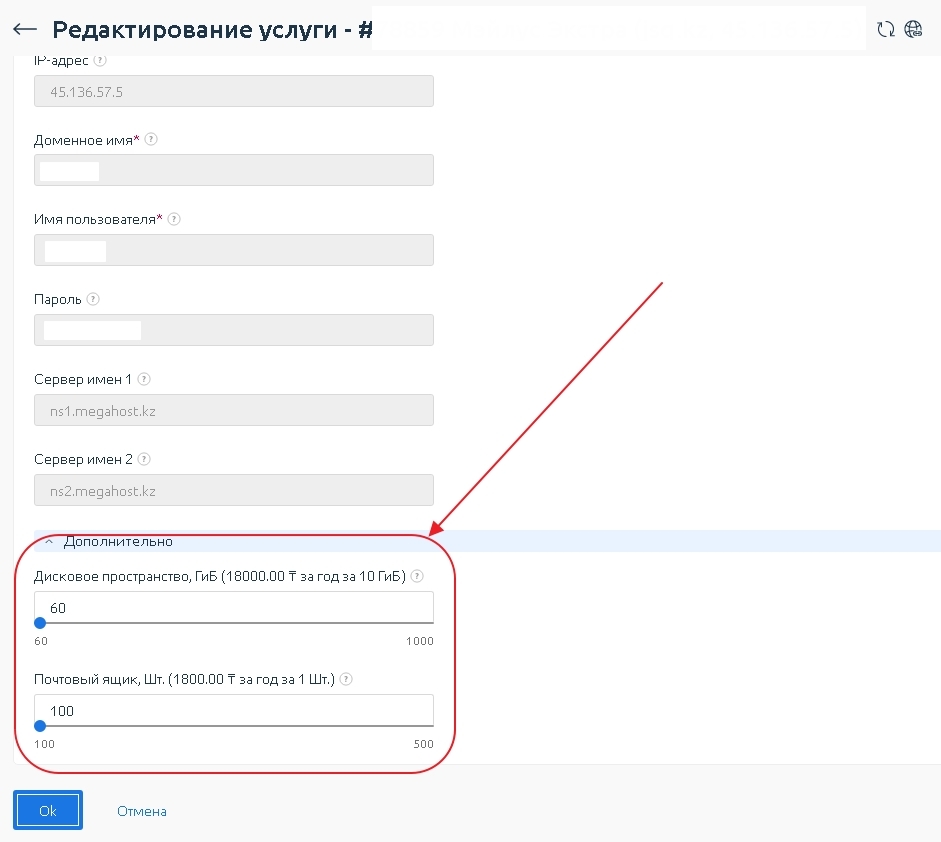Open the help hint next to Сервер имен 2

click(144, 459)
